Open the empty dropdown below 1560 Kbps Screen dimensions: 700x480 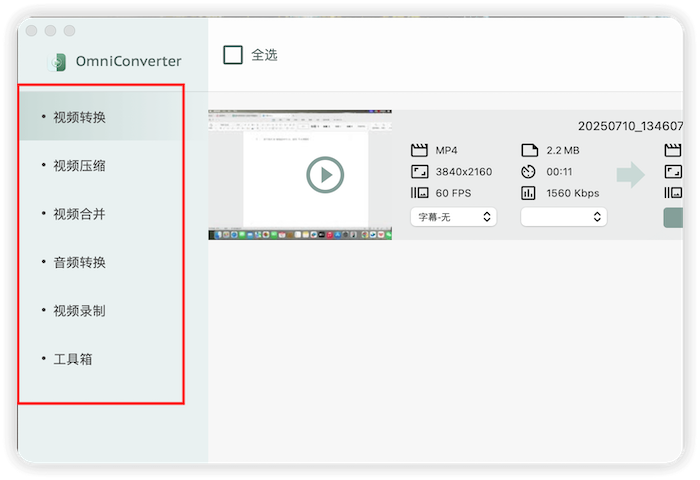(564, 216)
